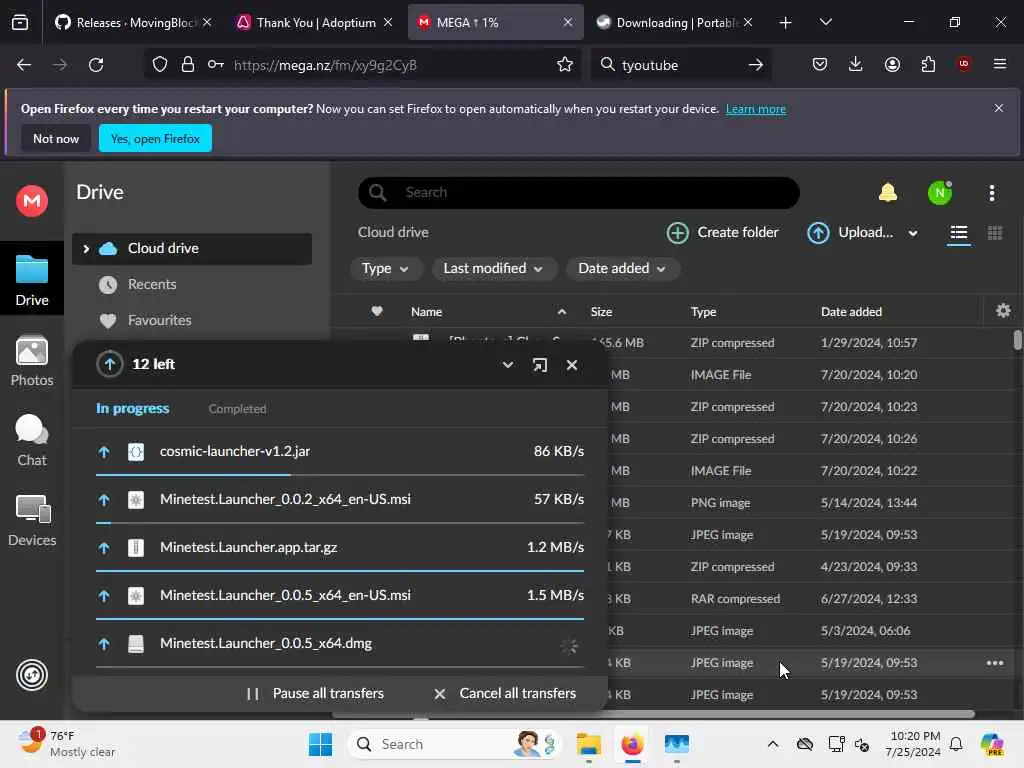Open the three-dot MEGA menu beside avatar
Image resolution: width=1024 pixels, height=768 pixels.
point(991,193)
